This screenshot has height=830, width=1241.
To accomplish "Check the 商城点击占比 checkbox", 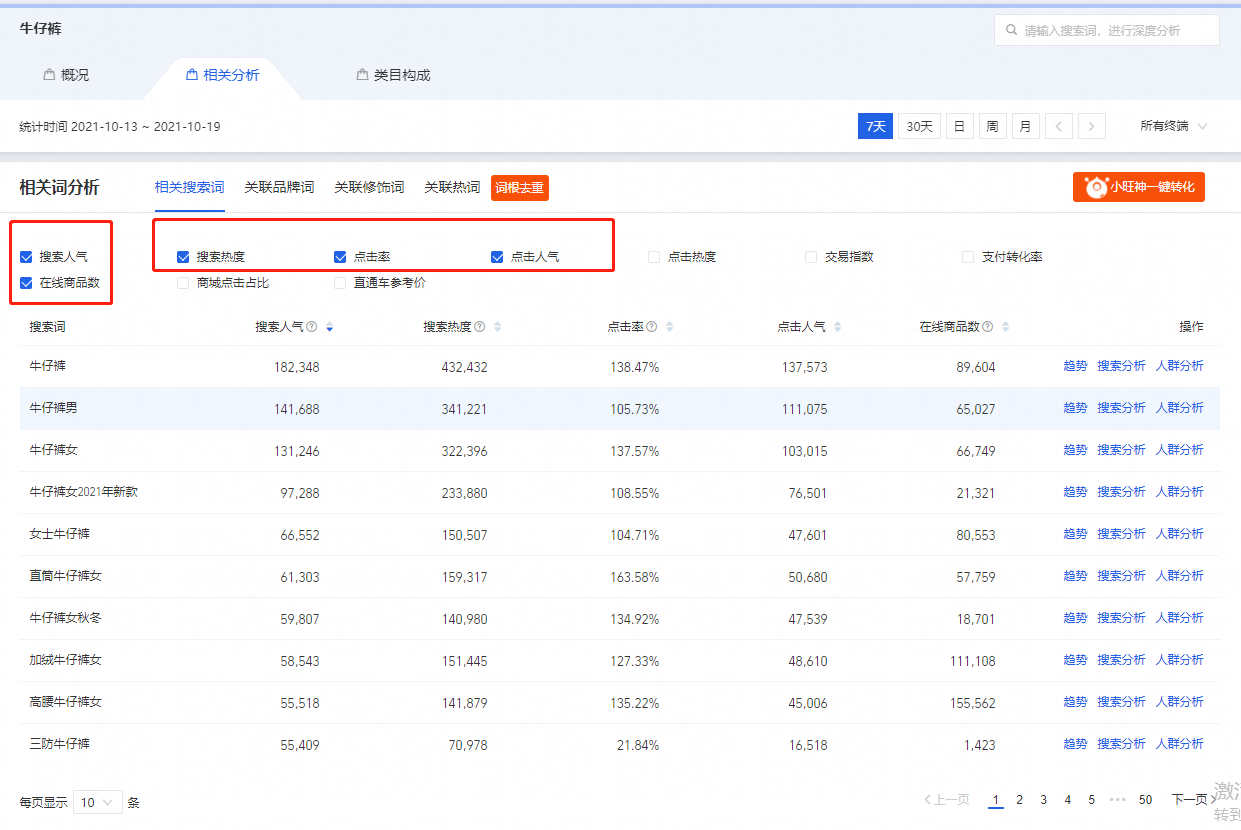I will pos(183,283).
